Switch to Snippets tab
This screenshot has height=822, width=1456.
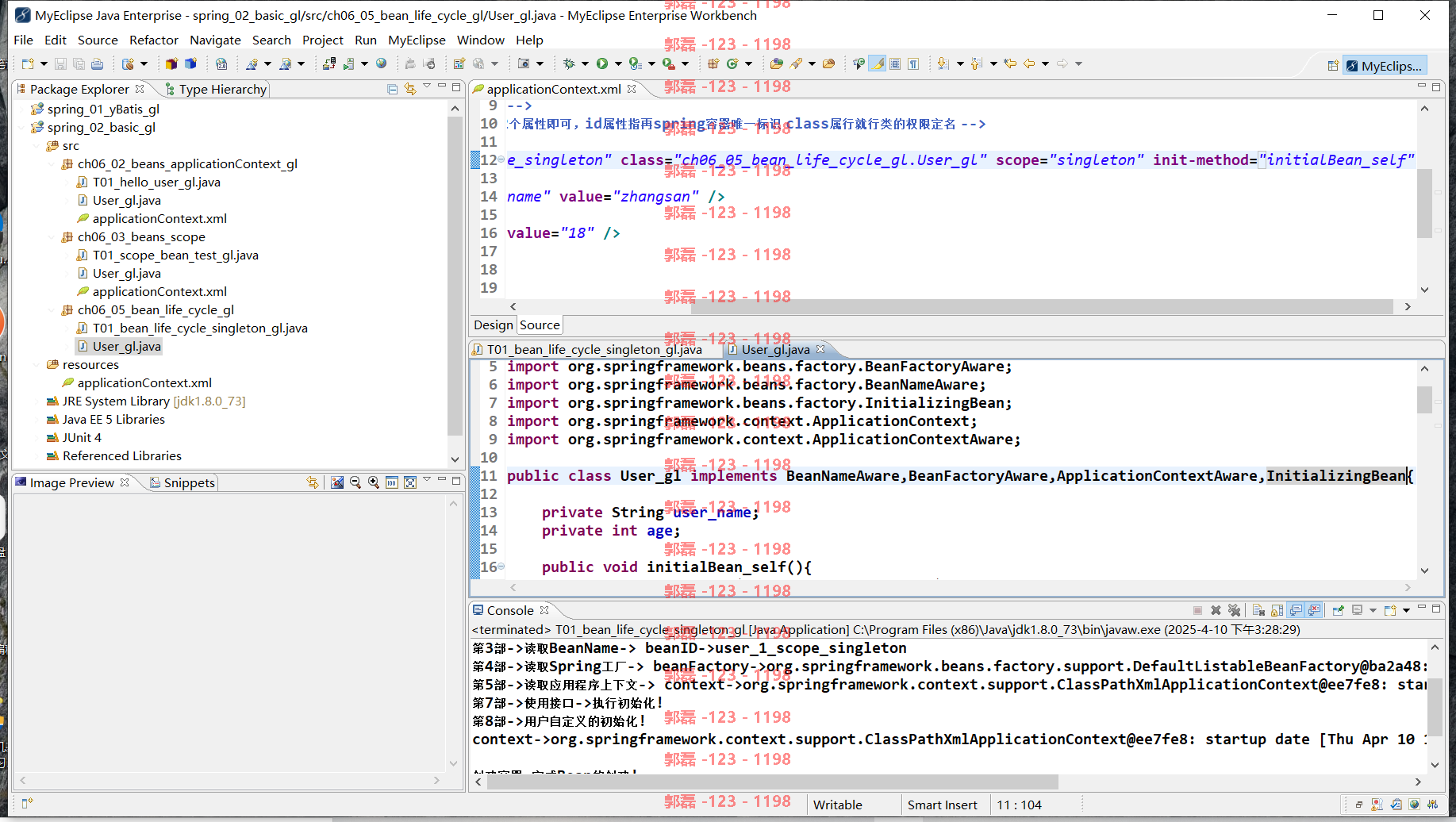[182, 482]
